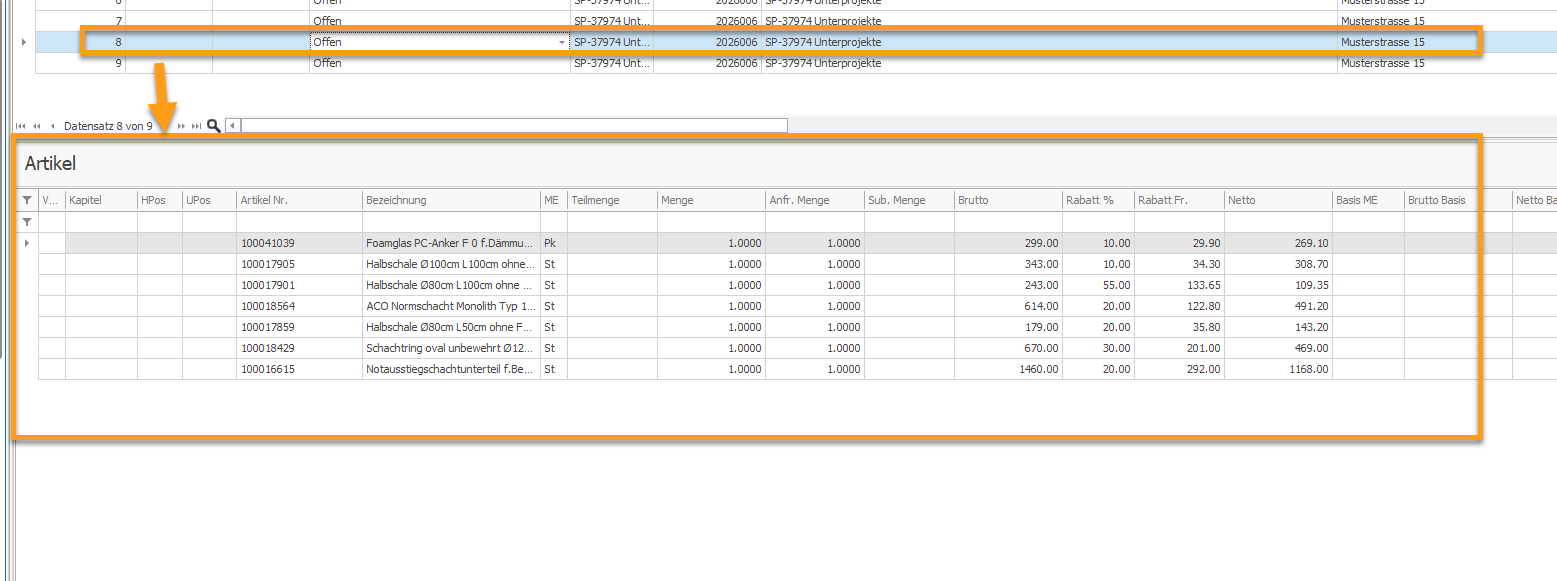The image size is (1557, 581).
Task: Sort by Netto column header
Action: pos(1278,200)
